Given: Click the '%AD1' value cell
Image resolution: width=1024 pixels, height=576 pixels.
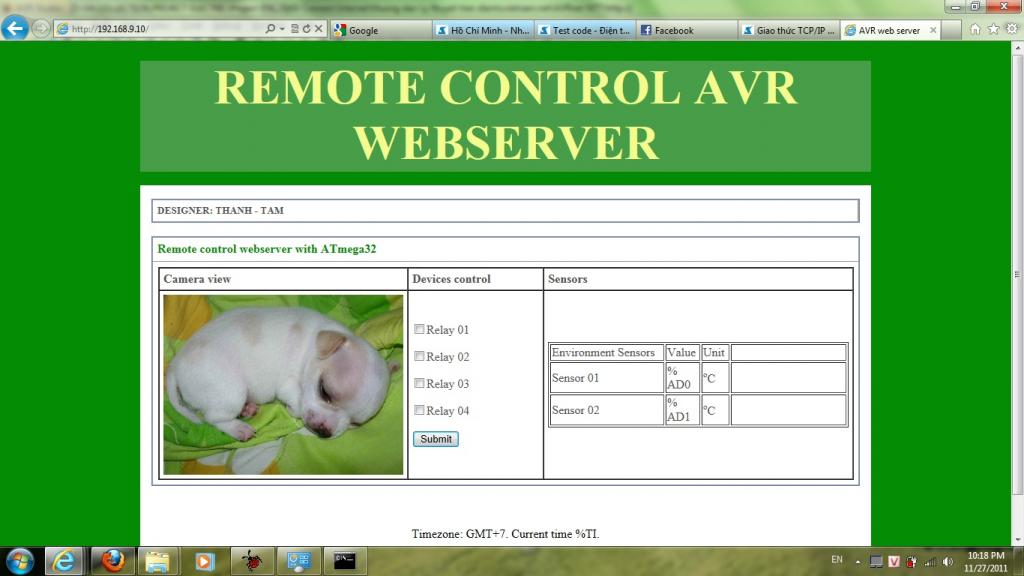Looking at the screenshot, I should [682, 410].
